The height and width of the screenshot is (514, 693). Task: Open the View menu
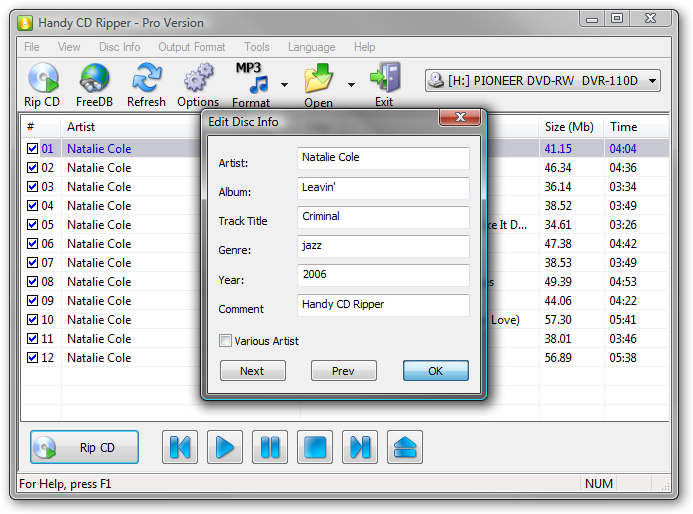tap(69, 47)
